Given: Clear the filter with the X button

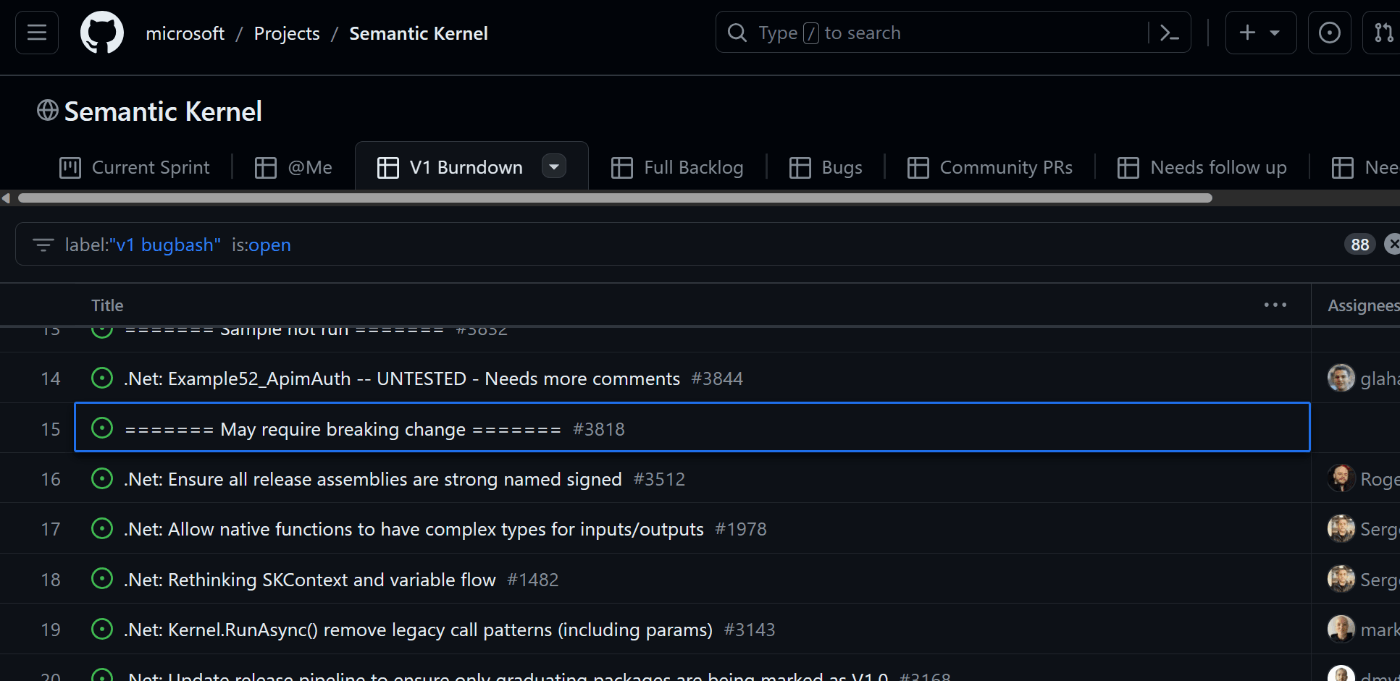Looking at the screenshot, I should 1391,245.
